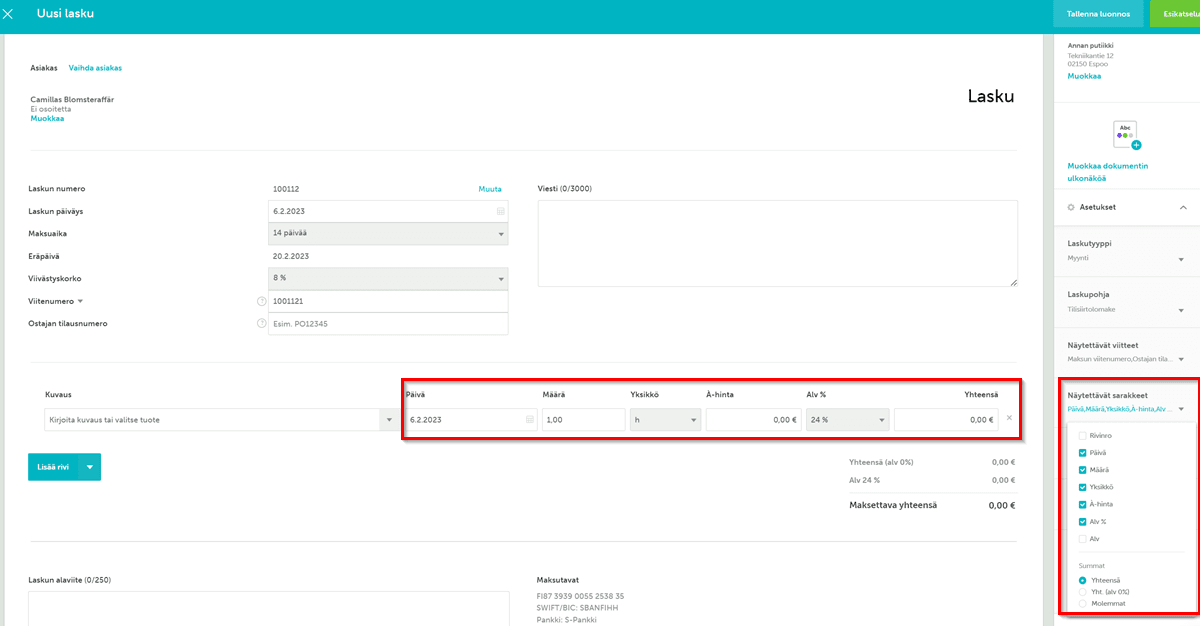1200x626 pixels.
Task: Expand the Laskupohja dropdown
Action: point(1181,309)
